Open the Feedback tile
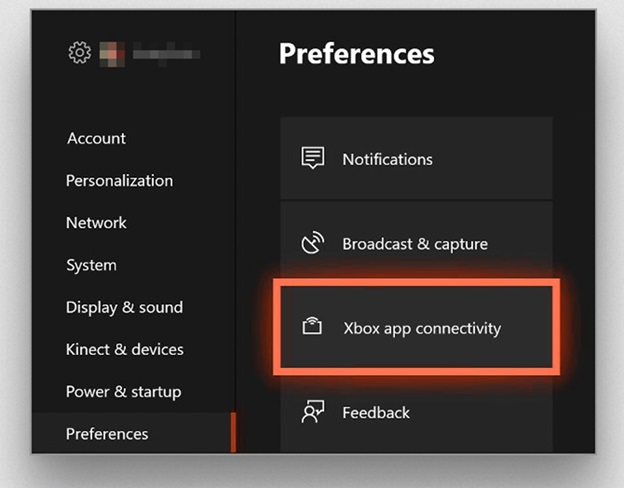 (x=416, y=412)
